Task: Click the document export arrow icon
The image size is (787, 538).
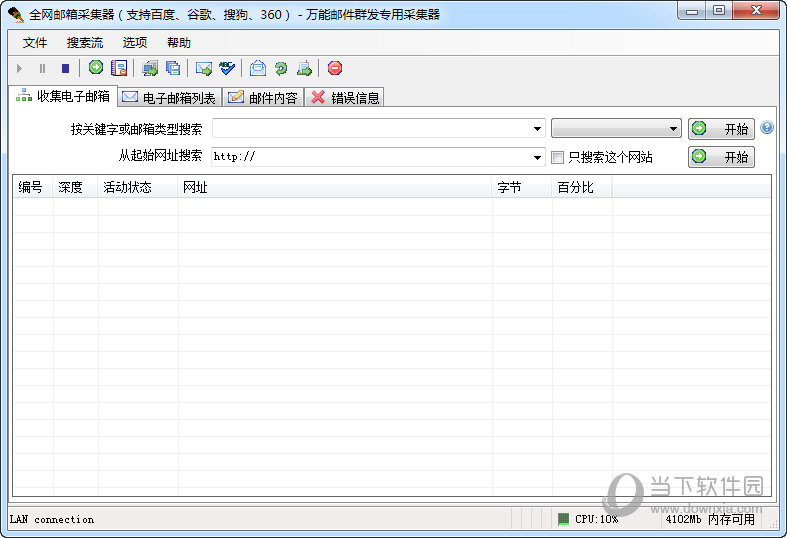Action: tap(304, 68)
